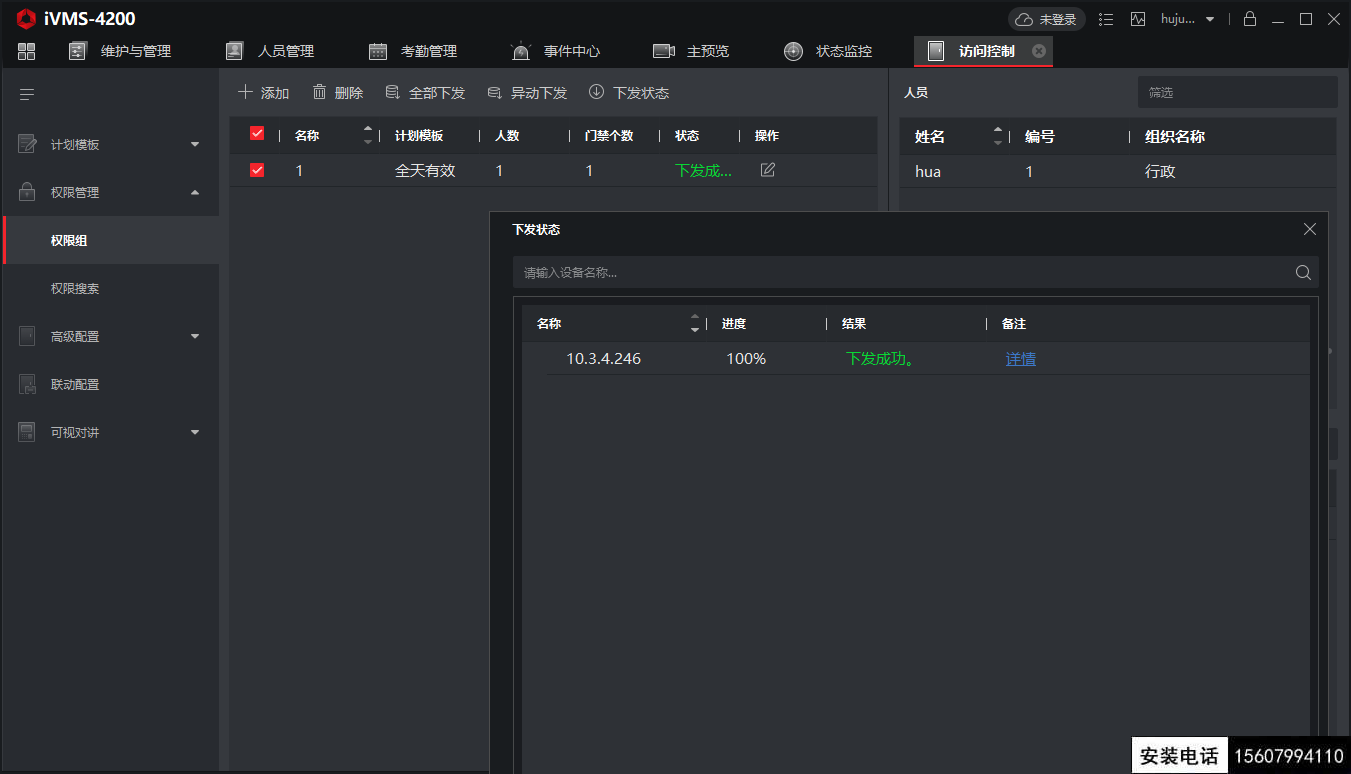Click the 添加 add button
This screenshot has height=774, width=1351.
tap(264, 93)
